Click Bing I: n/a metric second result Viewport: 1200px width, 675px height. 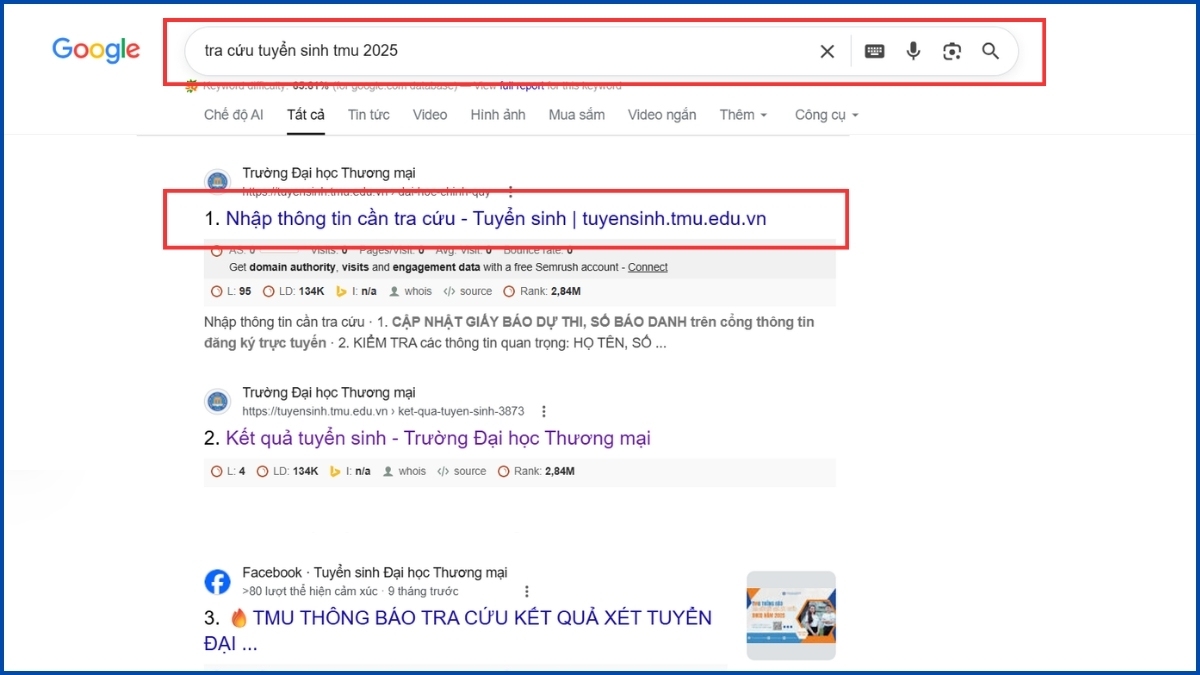click(350, 471)
